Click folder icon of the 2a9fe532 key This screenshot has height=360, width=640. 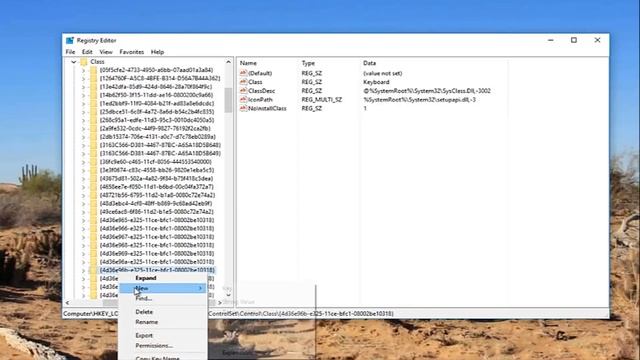coord(93,129)
